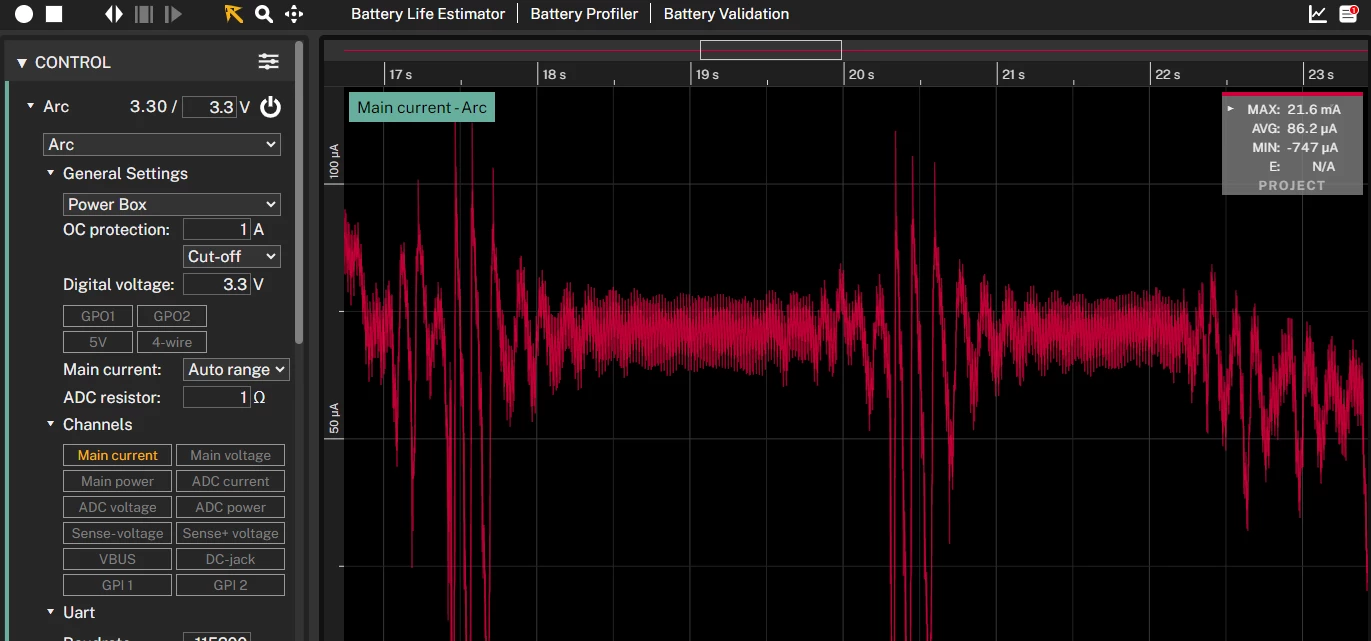Open the notifications log icon with red badge
The height and width of the screenshot is (641, 1371).
point(1349,14)
